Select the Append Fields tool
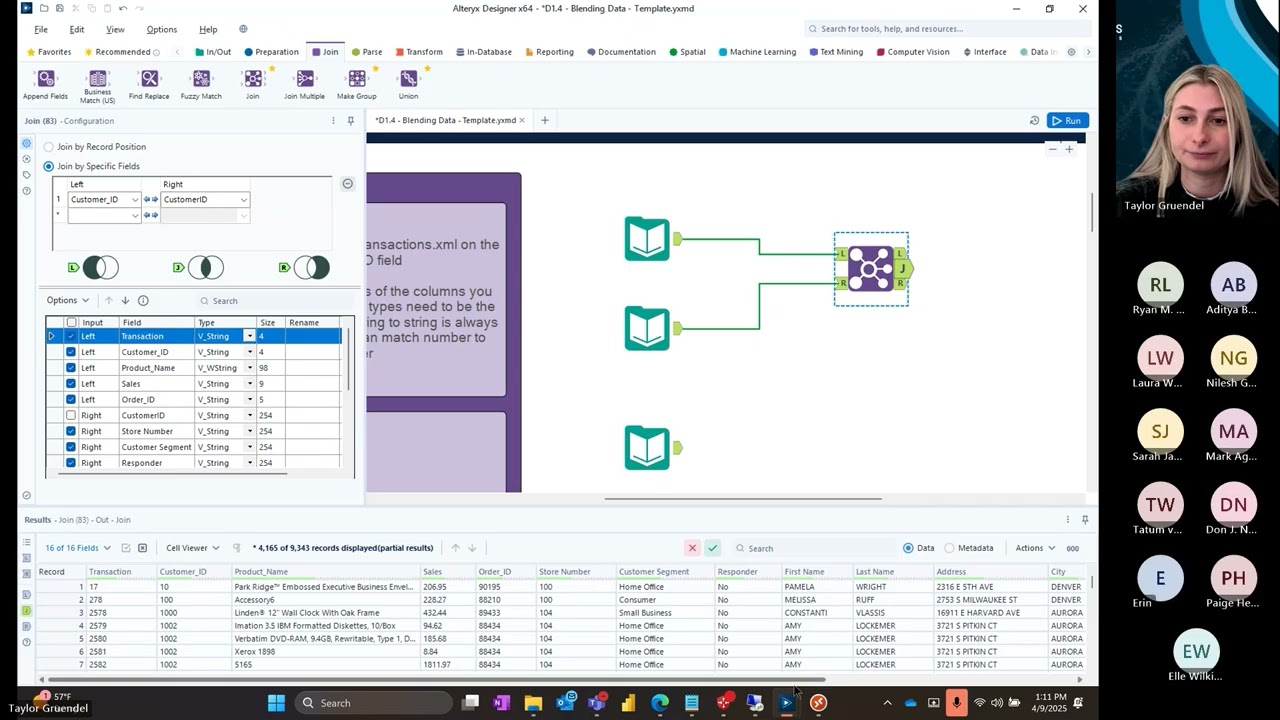 tap(45, 85)
